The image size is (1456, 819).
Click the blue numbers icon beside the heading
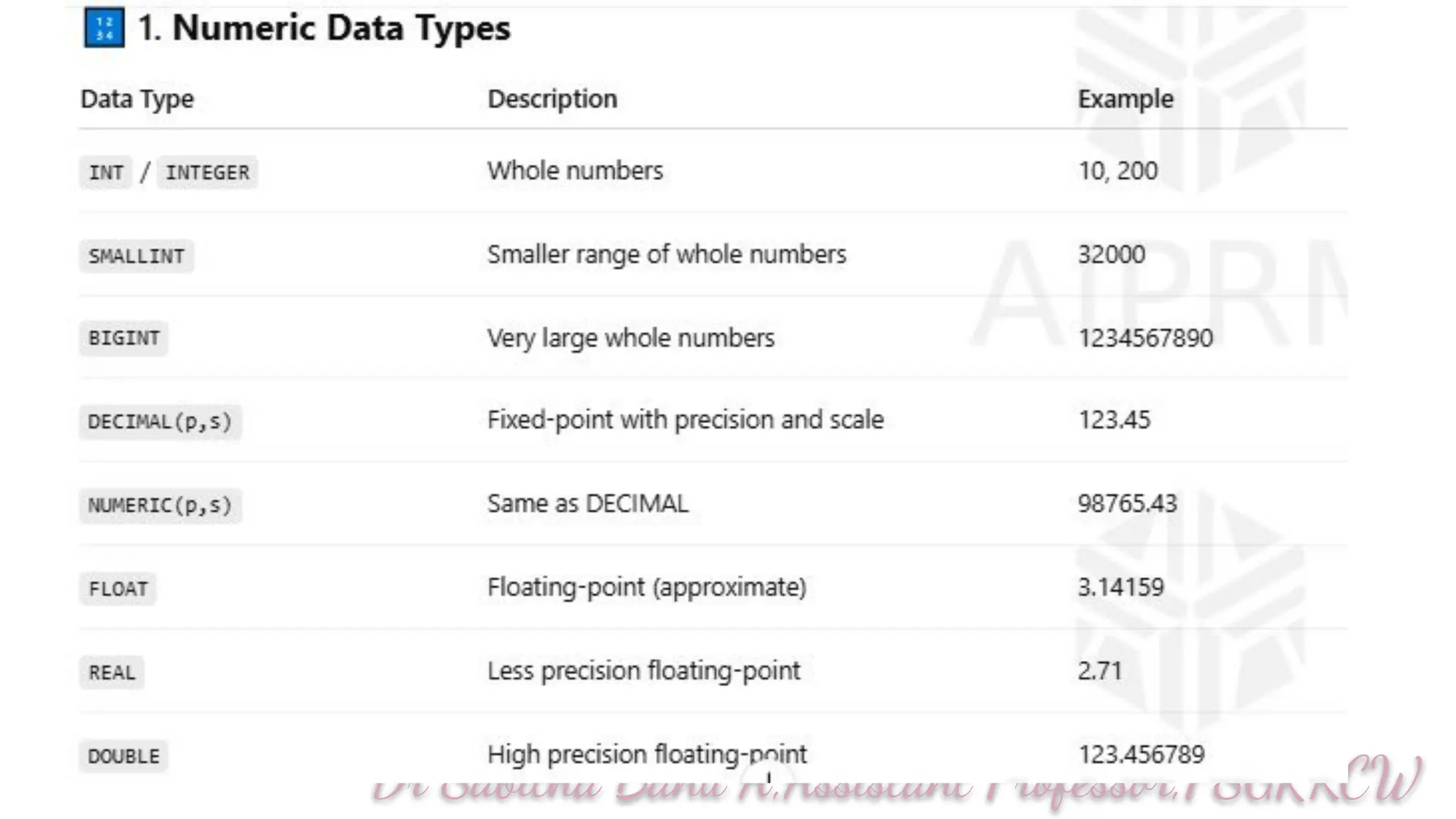pos(104,28)
